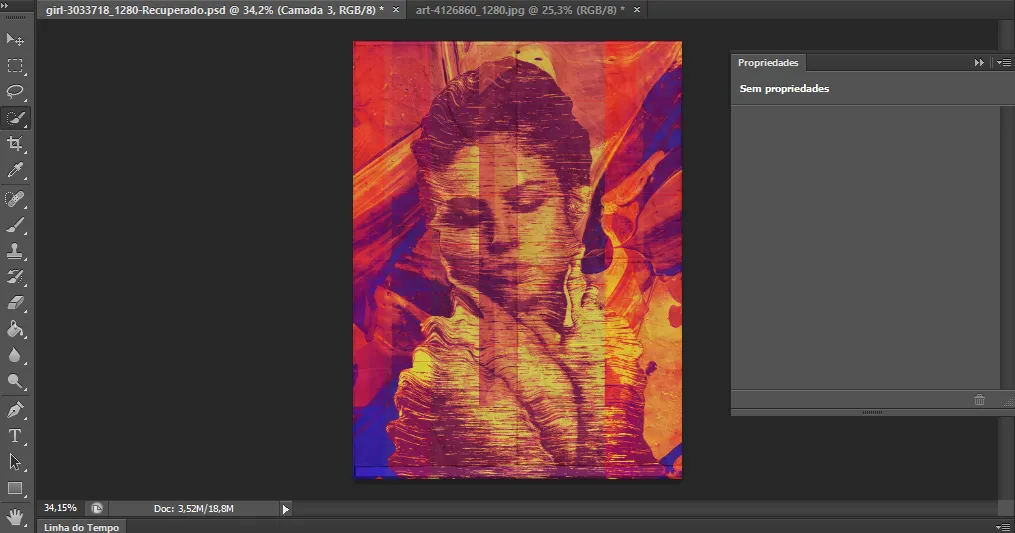Click the zoom level field showing 34,15%

click(60, 508)
